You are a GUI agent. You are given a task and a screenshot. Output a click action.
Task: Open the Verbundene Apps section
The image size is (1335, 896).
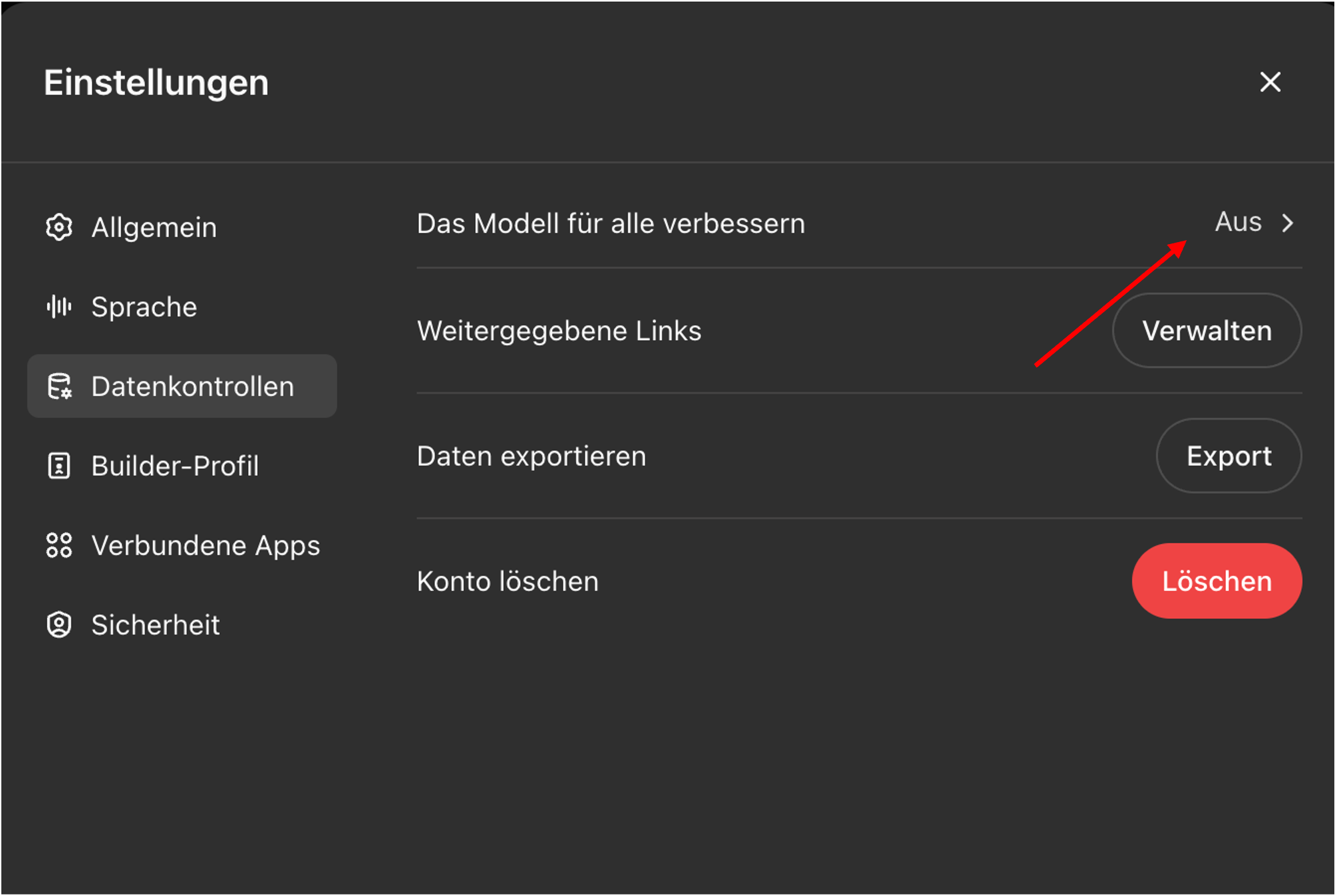(206, 545)
